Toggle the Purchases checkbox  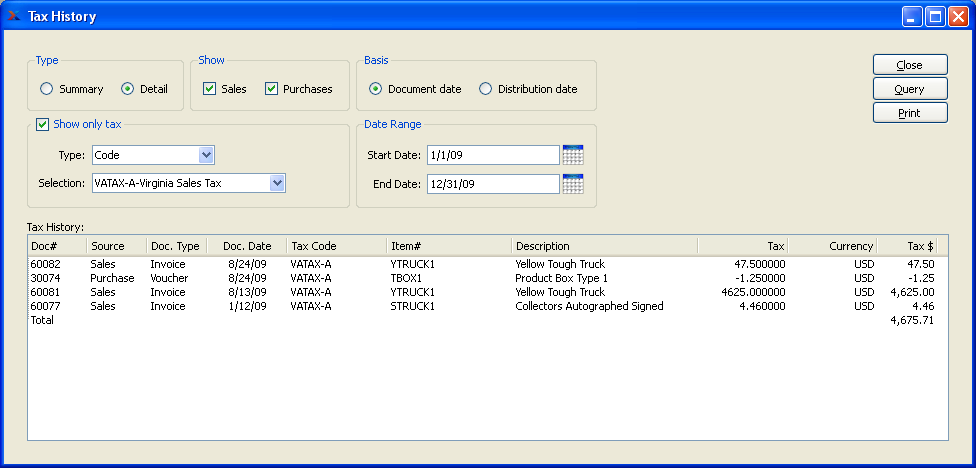(x=271, y=89)
